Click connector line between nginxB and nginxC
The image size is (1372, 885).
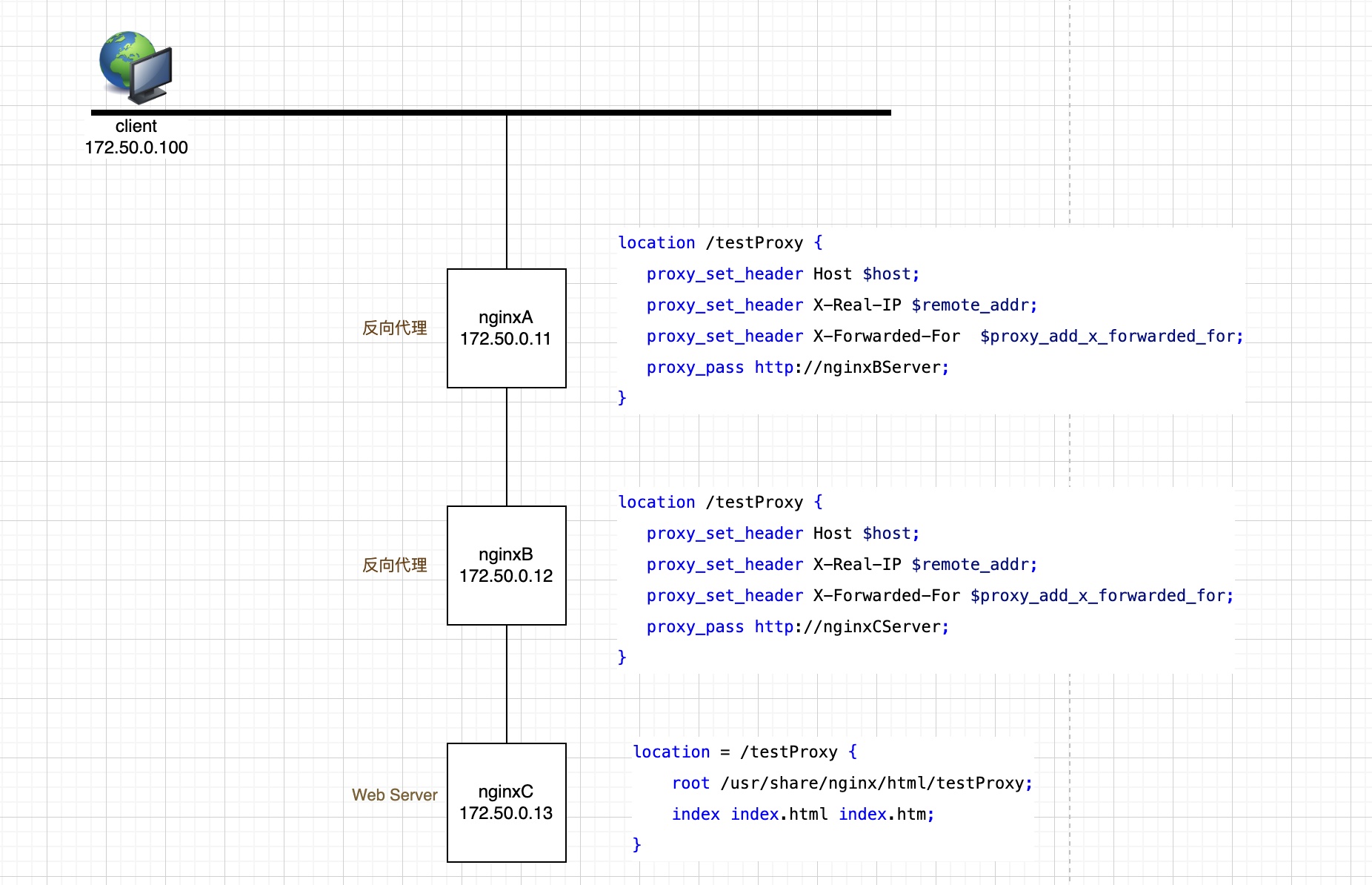tap(507, 684)
